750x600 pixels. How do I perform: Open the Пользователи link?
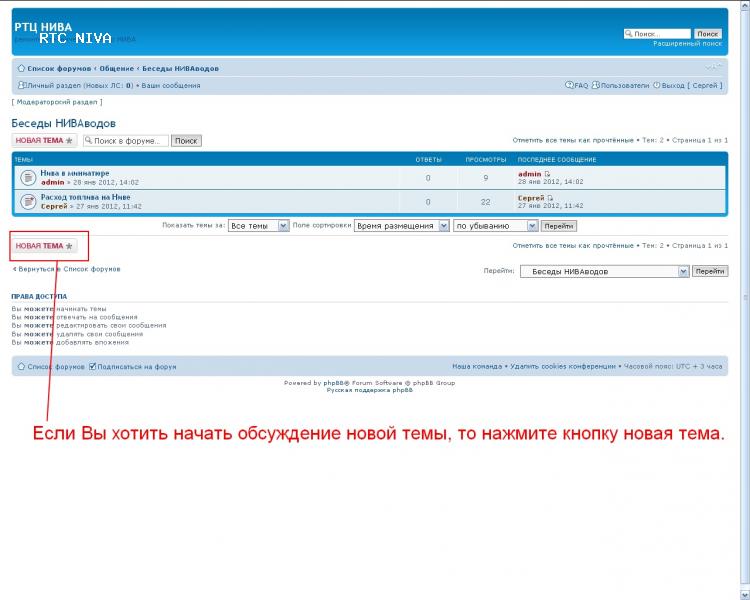pyautogui.click(x=625, y=86)
